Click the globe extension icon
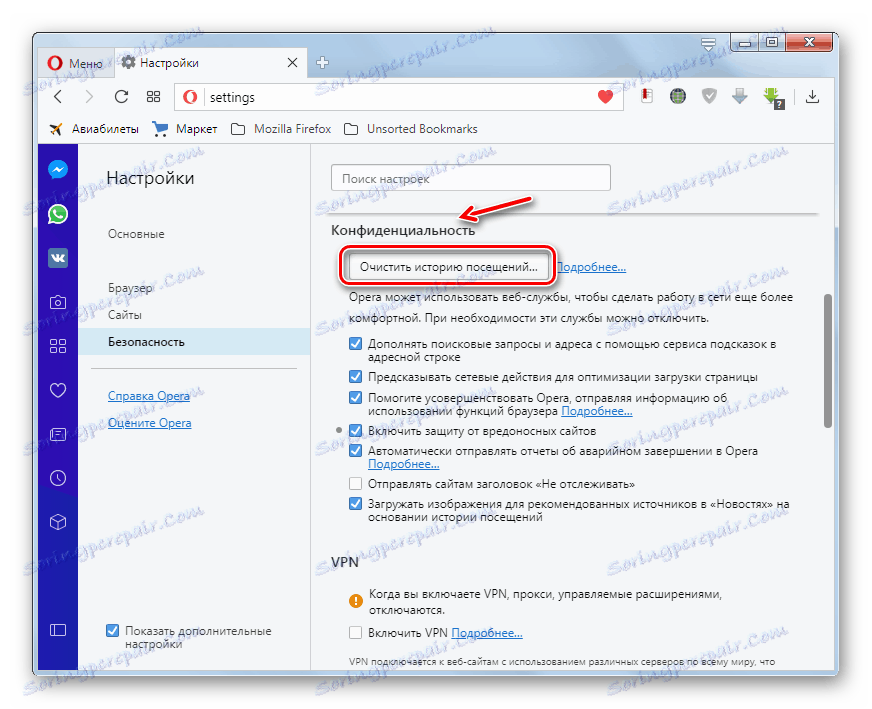 [x=677, y=97]
